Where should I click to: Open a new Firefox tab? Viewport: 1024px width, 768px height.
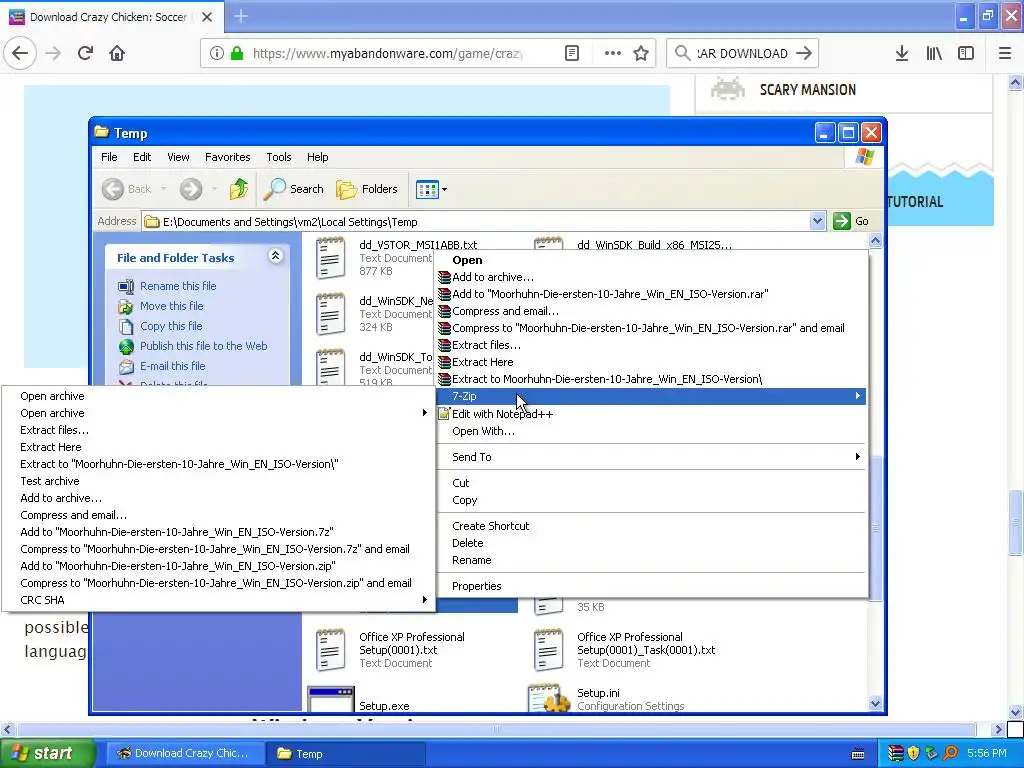(240, 16)
